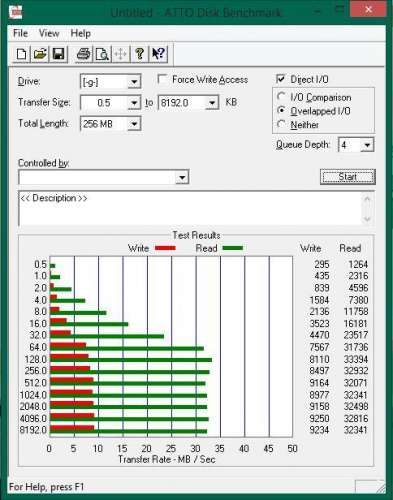Click the Read column header in results
Screen dimensions: 393x500
(350, 248)
